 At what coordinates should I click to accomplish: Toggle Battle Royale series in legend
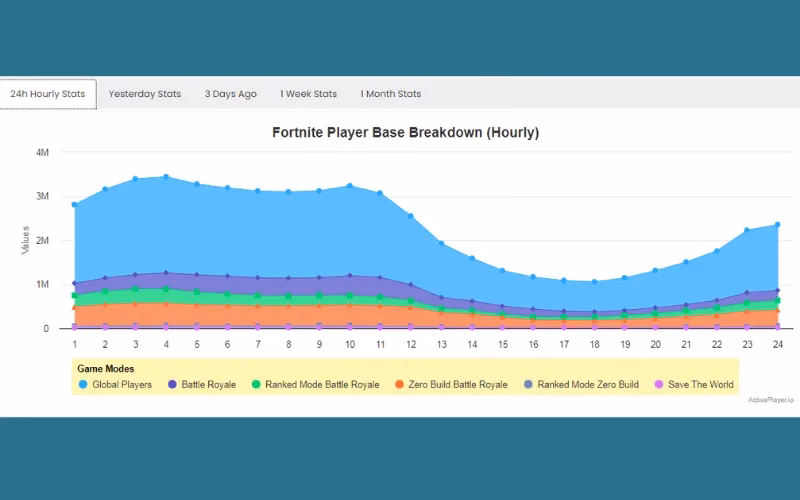pyautogui.click(x=202, y=385)
